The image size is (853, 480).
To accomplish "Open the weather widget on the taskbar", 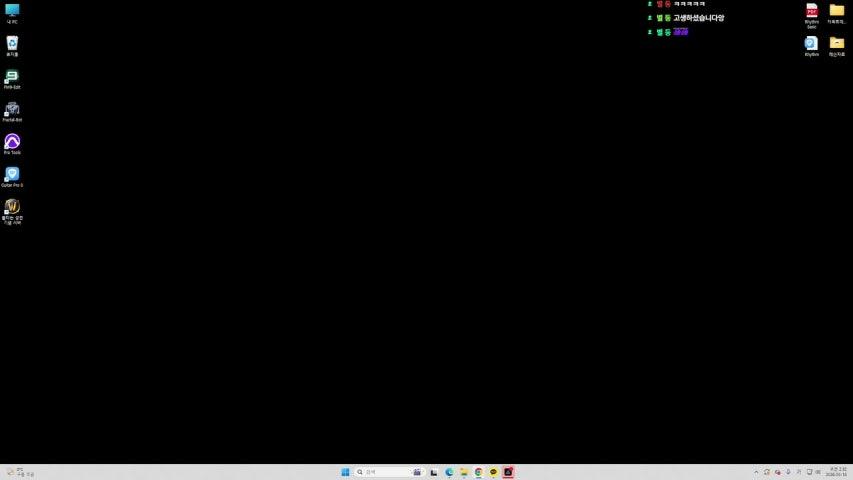I will pyautogui.click(x=20, y=472).
